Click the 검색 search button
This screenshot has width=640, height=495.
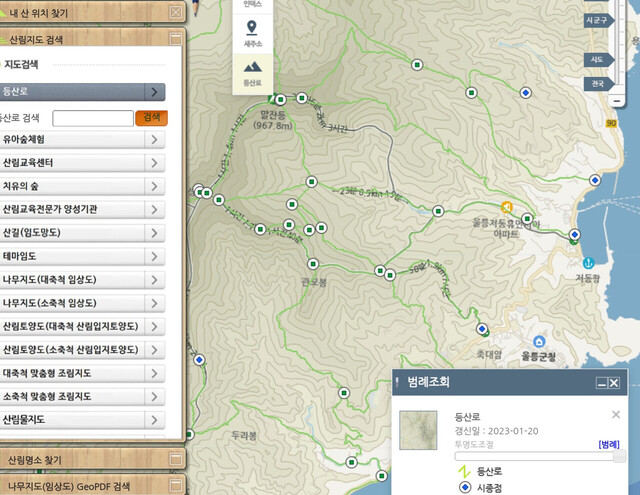pos(151,118)
